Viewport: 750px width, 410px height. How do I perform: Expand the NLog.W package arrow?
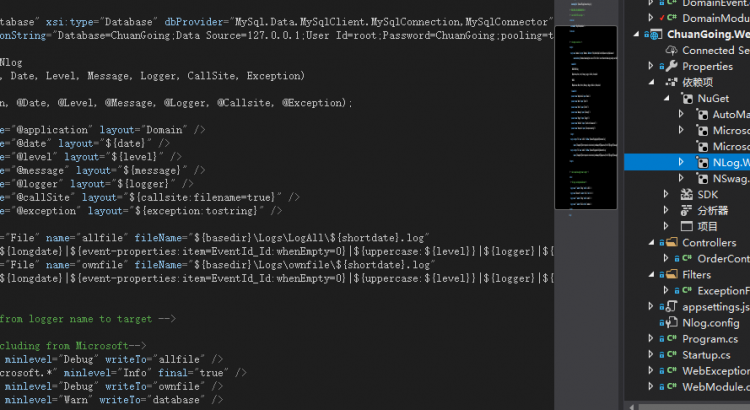[682, 162]
